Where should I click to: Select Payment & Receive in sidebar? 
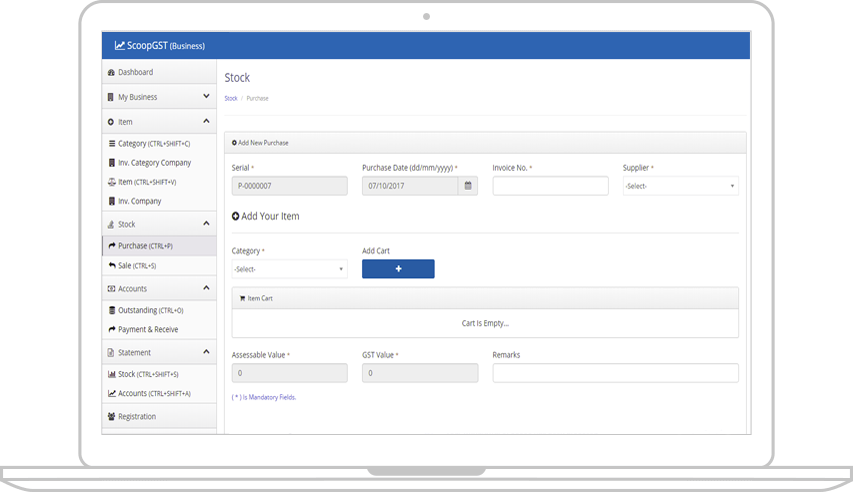pyautogui.click(x=148, y=329)
